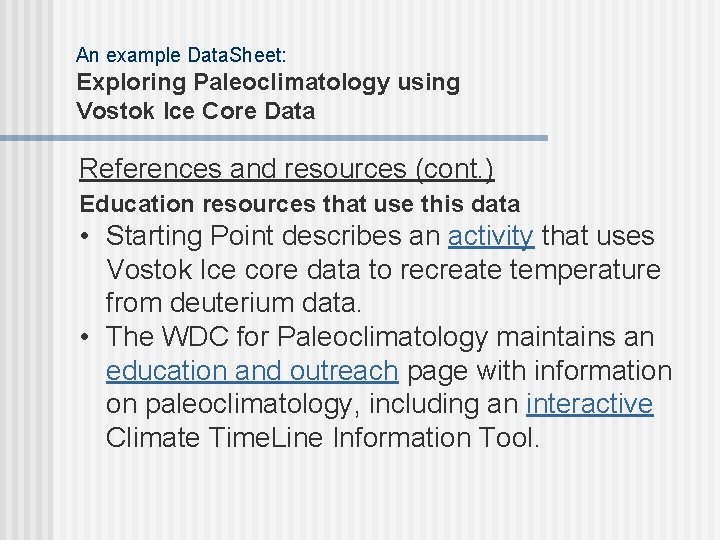
Task: Open the 'activity' hyperlink
Action: pos(492,237)
